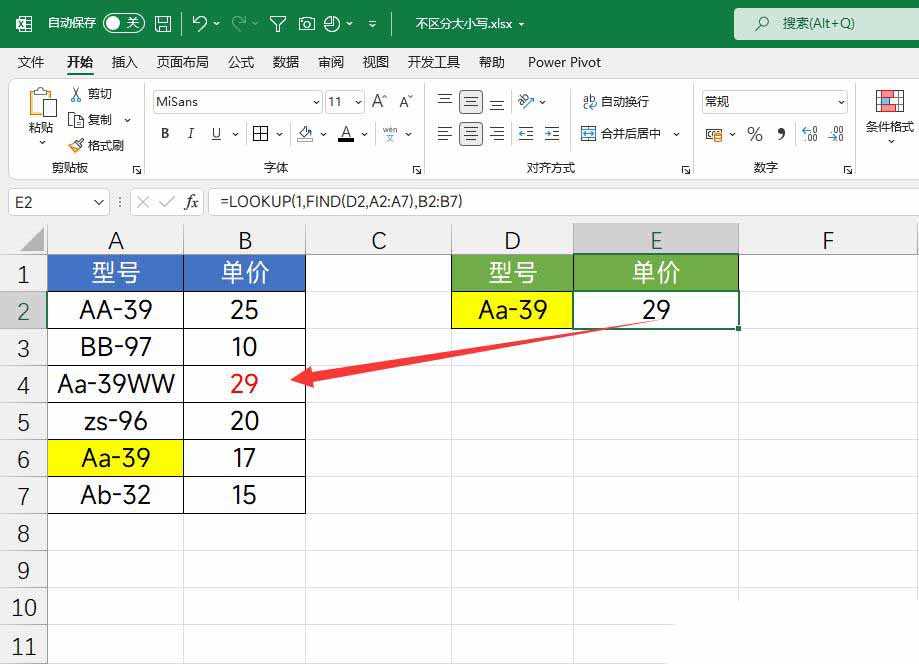Screen dimensions: 919x664
Task: Click the Save floppy disk icon
Action: (x=163, y=23)
